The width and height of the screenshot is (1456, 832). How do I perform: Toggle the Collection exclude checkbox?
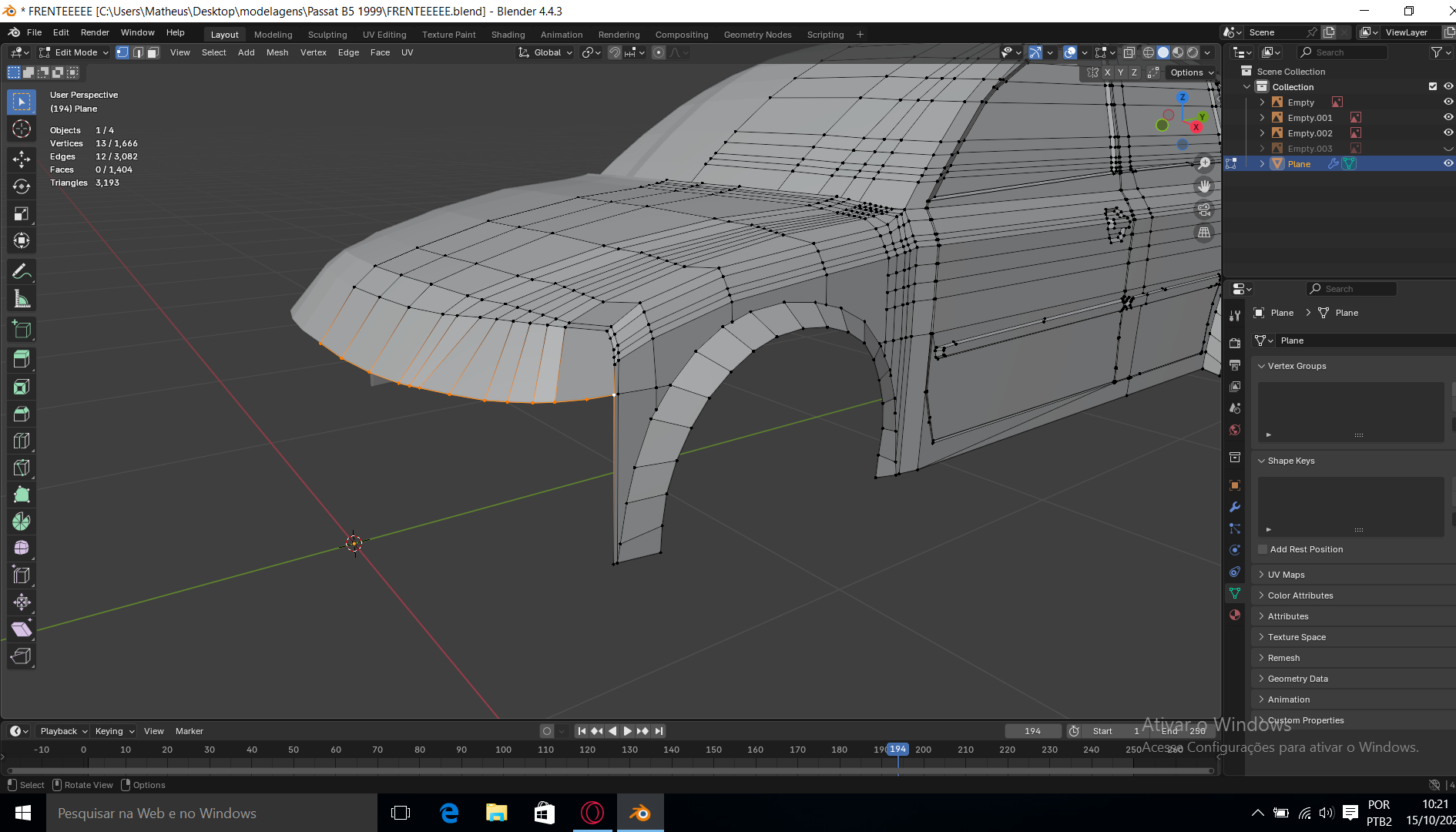[x=1433, y=87]
